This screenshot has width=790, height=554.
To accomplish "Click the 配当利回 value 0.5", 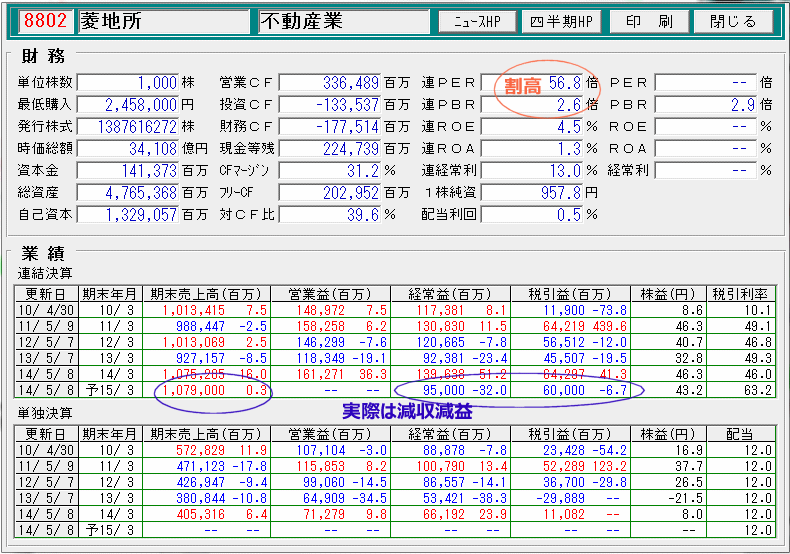I will [532, 215].
